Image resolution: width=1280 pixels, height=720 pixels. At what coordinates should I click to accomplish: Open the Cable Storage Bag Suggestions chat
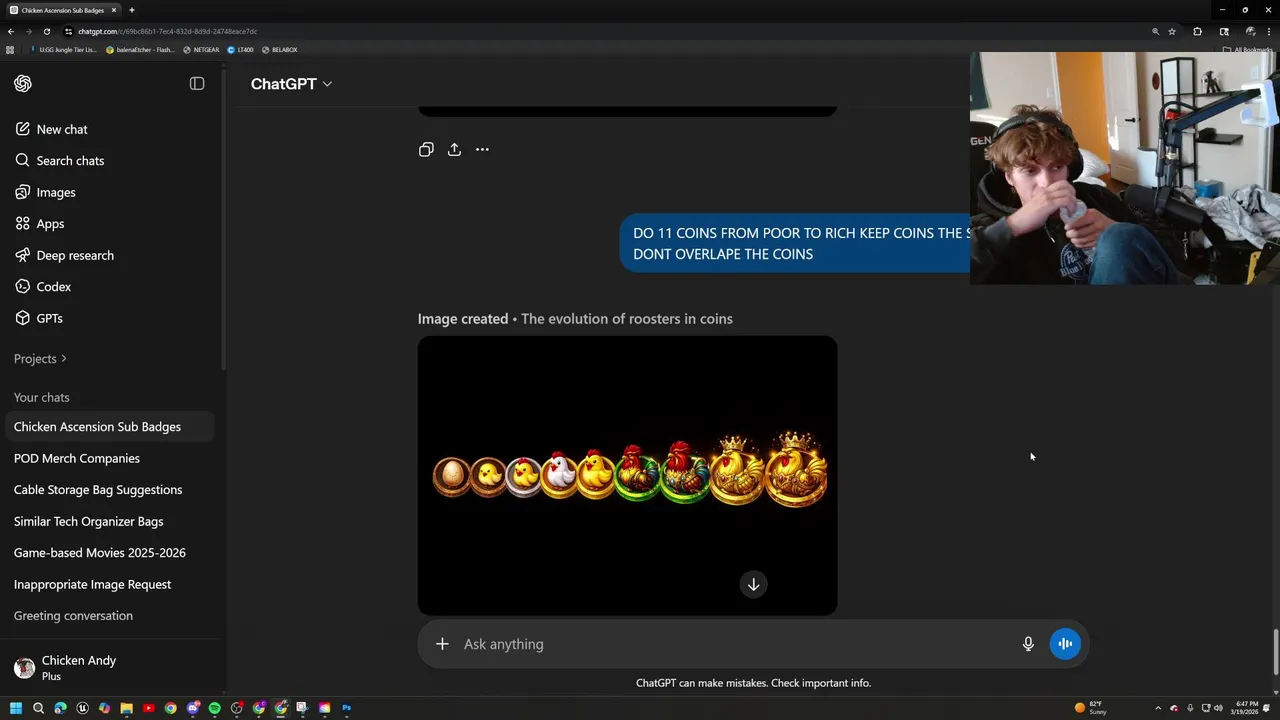[110, 490]
